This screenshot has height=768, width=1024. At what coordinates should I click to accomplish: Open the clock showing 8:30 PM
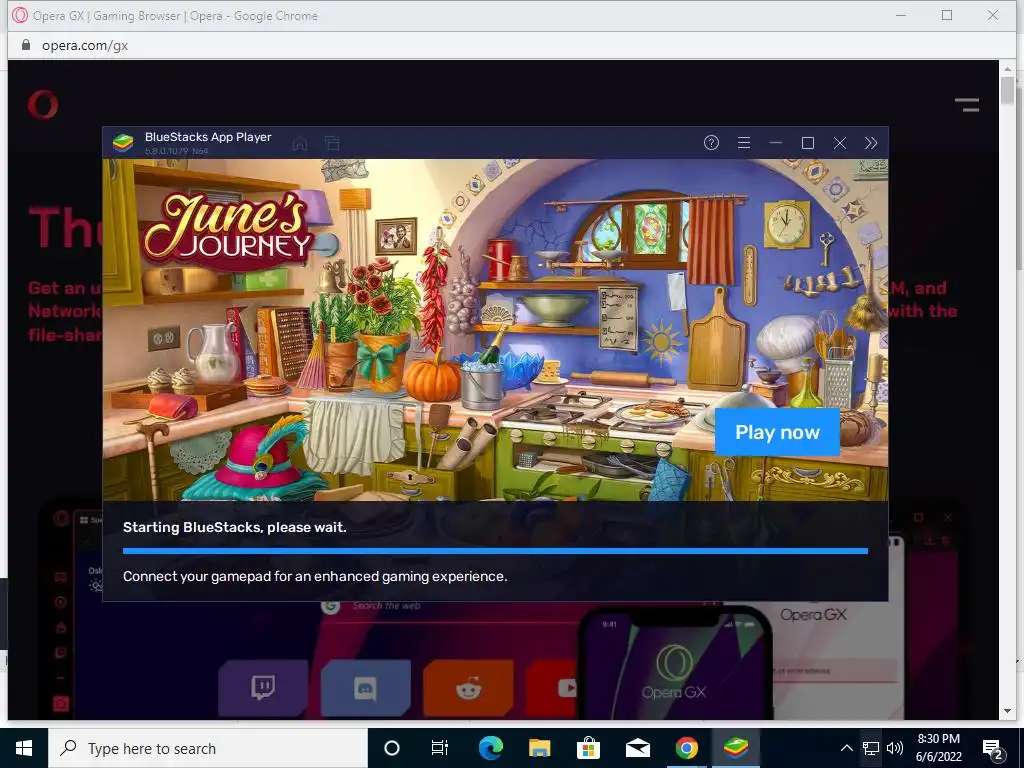pos(938,748)
